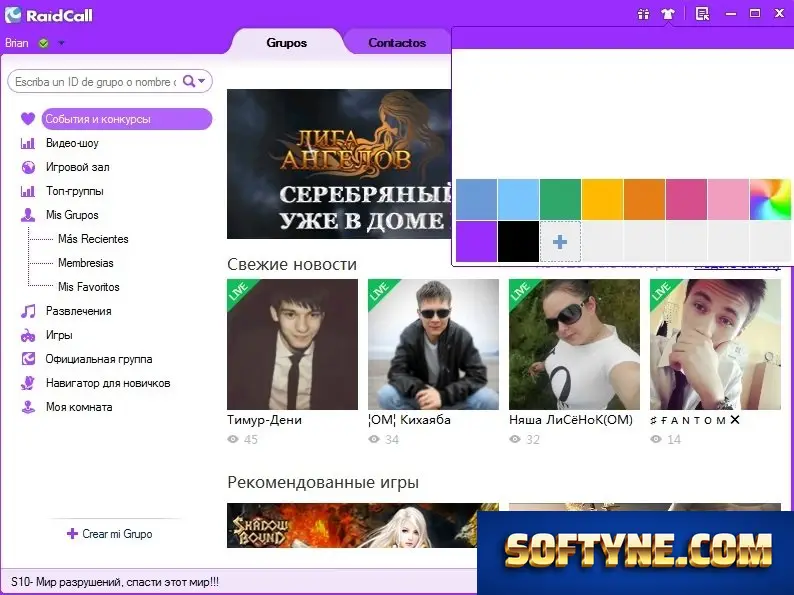Click the green online status indicator
Screen dimensions: 794x595
pyautogui.click(x=44, y=43)
